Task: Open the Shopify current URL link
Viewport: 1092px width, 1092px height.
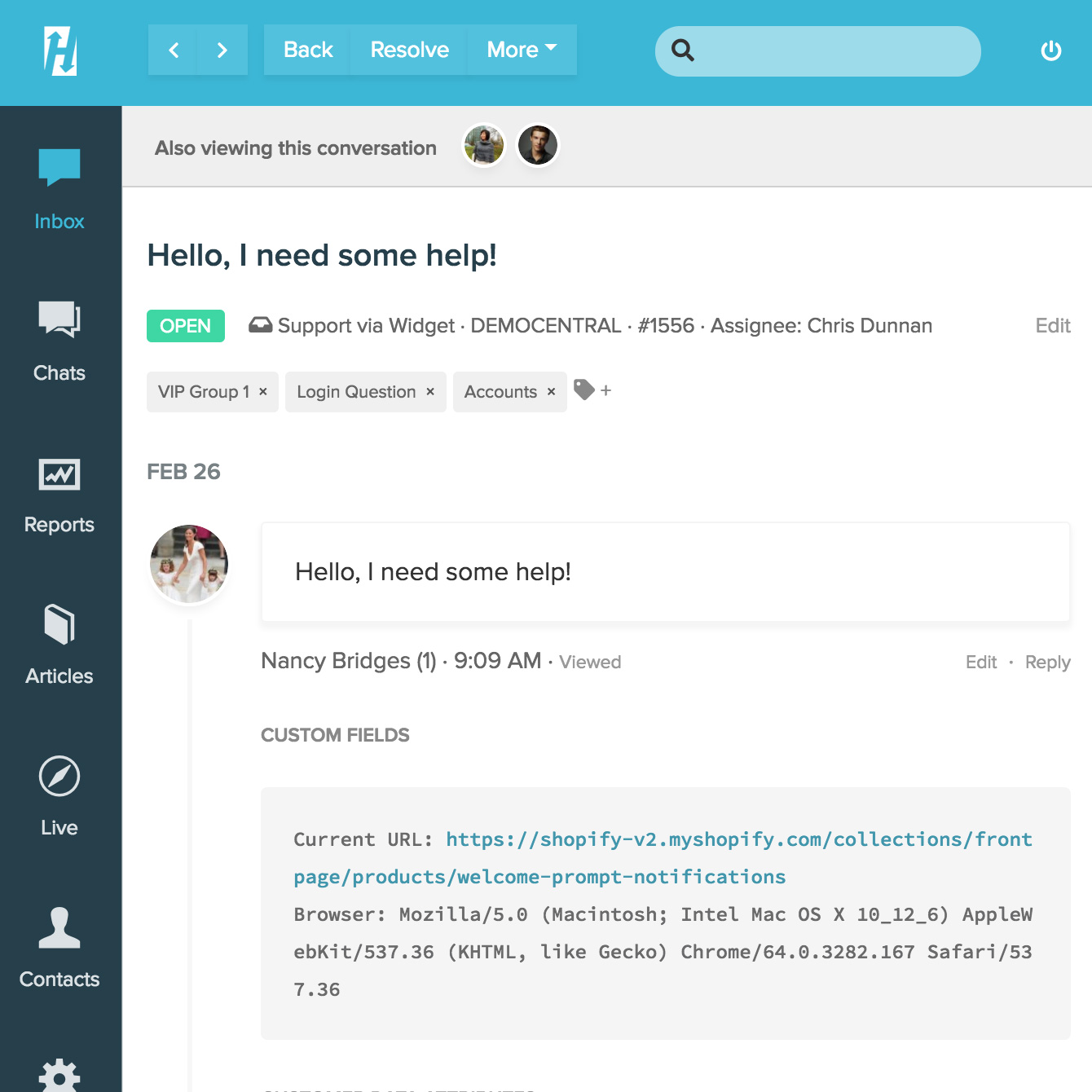Action: pyautogui.click(x=733, y=839)
